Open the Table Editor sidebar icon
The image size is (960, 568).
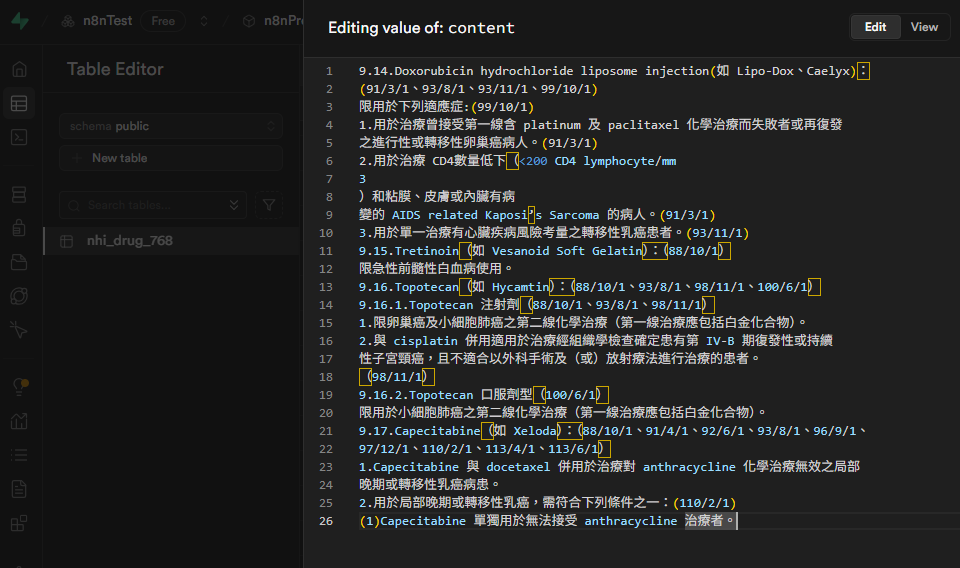pyautogui.click(x=19, y=103)
